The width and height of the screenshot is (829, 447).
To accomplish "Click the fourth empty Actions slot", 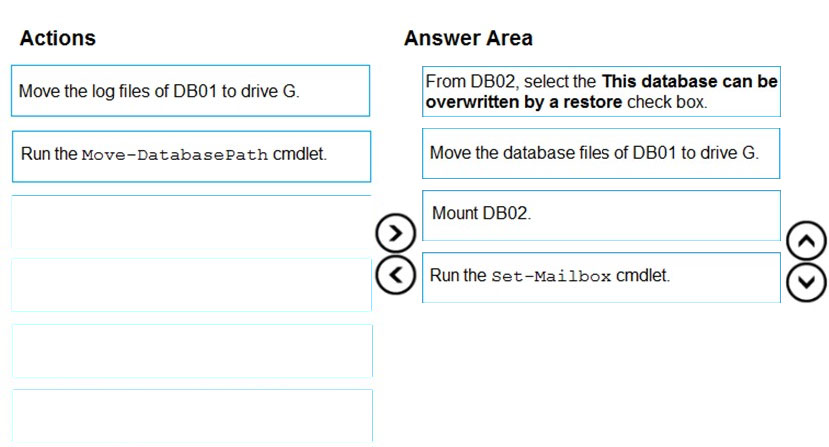I will pos(191,285).
